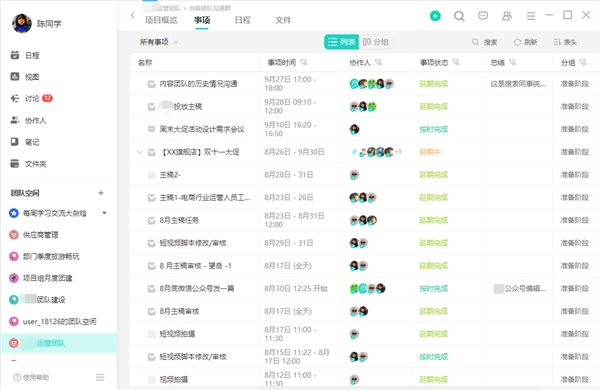The height and width of the screenshot is (390, 600).
Task: Switch to the 事项 tab
Action: coord(202,20)
